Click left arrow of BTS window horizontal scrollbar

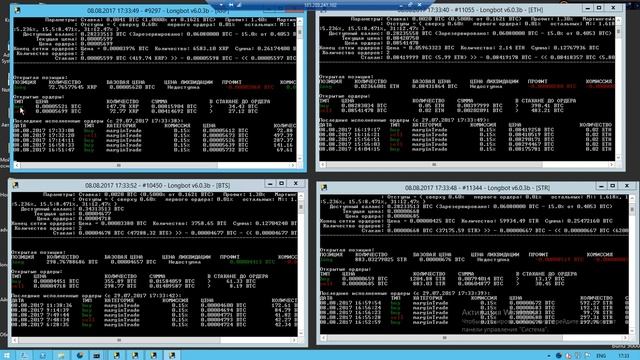coord(15,340)
